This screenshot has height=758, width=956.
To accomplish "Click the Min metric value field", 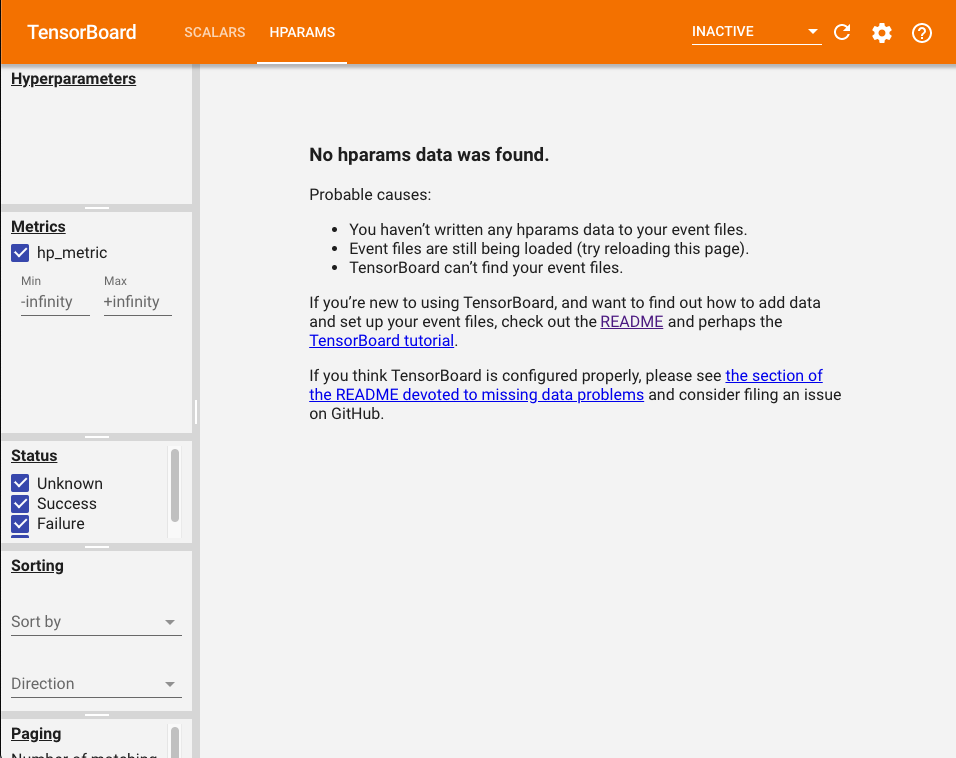I will (54, 301).
